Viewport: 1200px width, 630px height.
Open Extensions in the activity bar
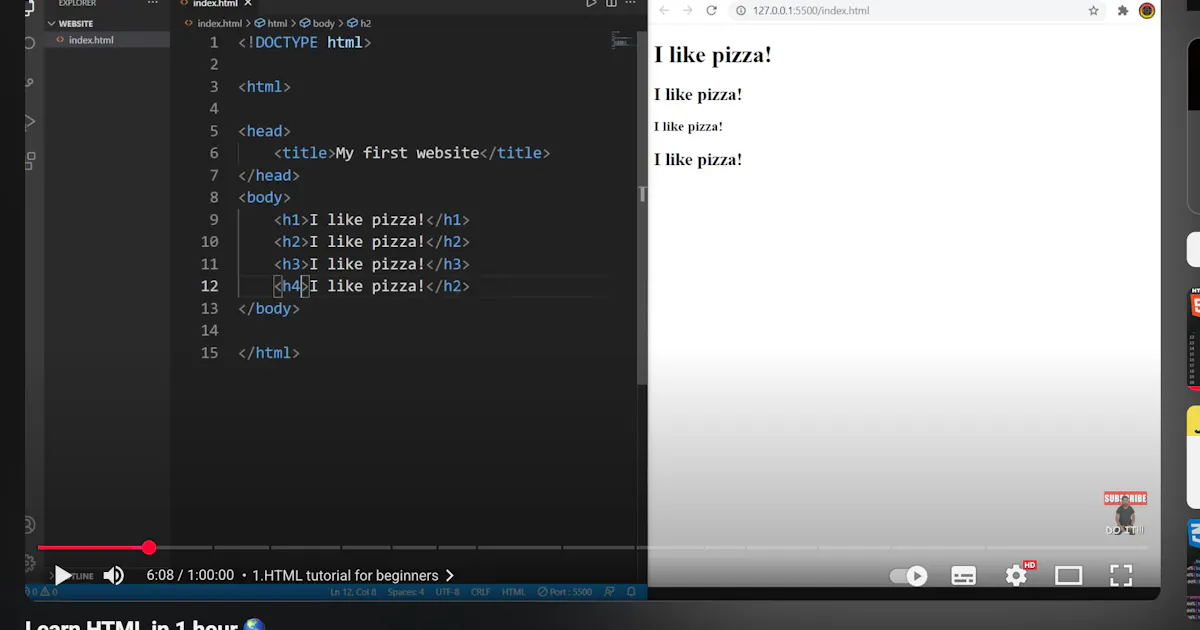29,160
